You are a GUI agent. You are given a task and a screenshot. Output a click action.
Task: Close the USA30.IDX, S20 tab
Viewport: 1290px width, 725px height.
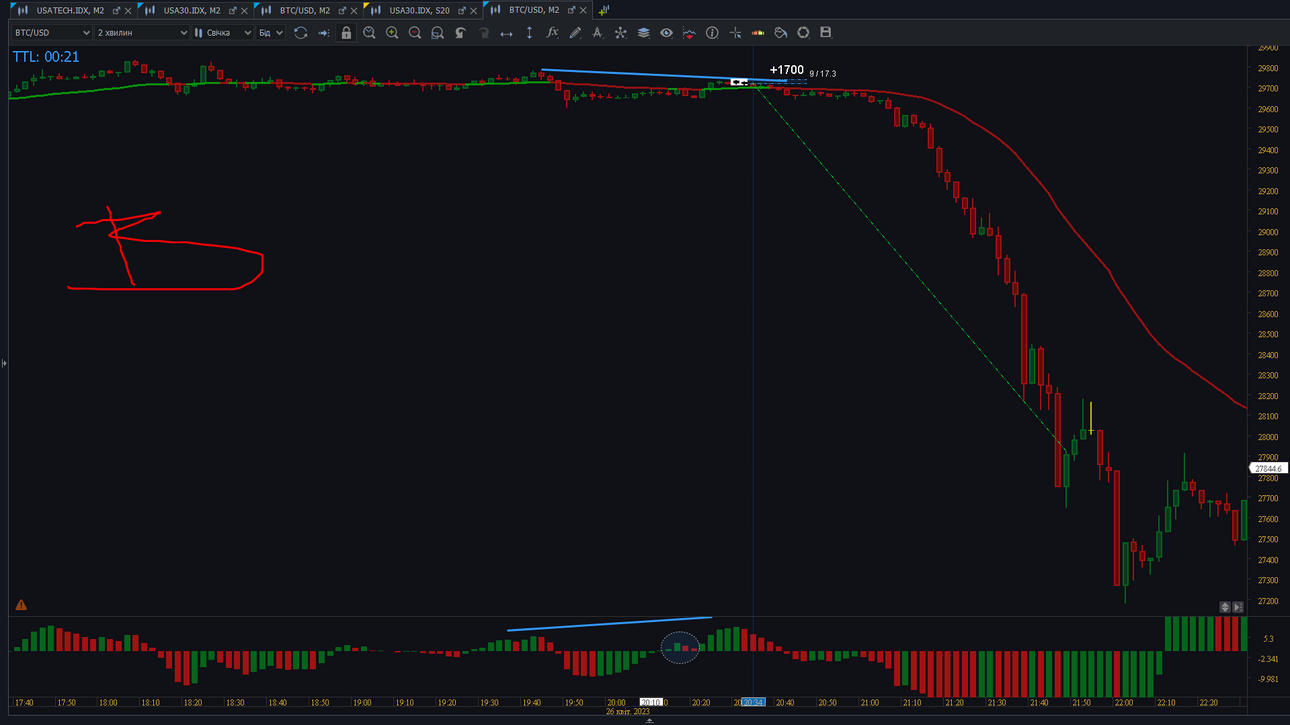(x=474, y=10)
